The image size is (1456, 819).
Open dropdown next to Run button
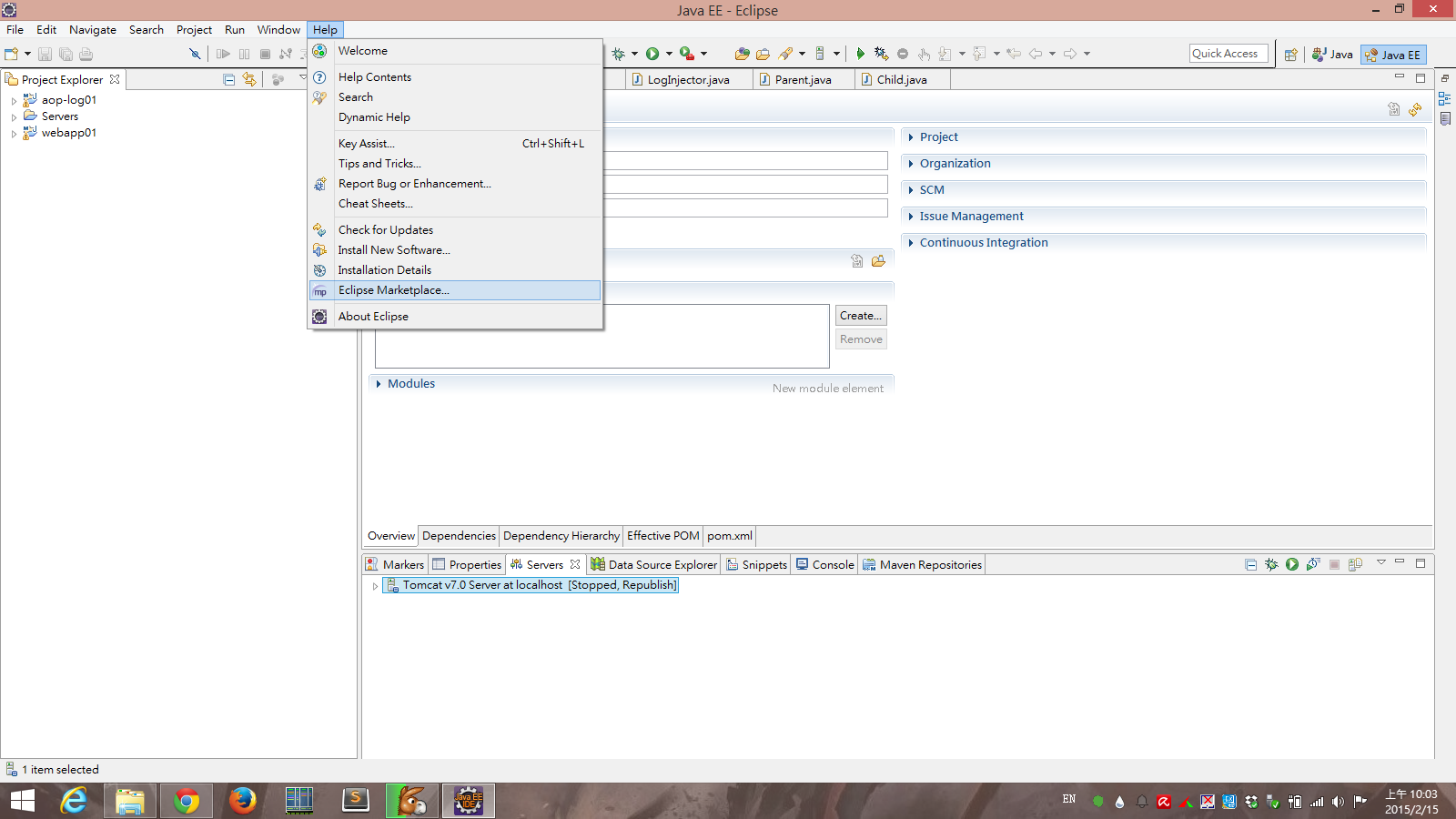pos(669,54)
